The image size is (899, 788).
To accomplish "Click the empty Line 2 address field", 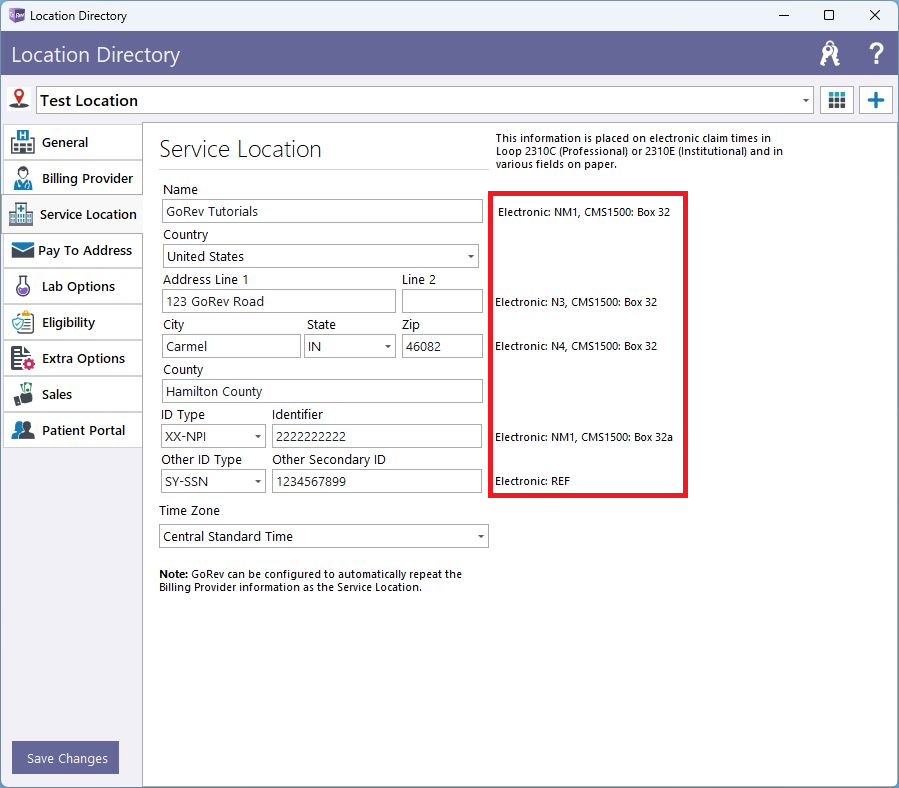I will tap(442, 301).
